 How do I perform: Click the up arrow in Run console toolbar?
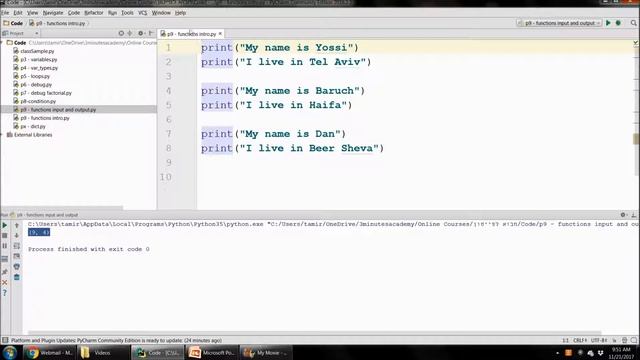pyautogui.click(x=17, y=225)
